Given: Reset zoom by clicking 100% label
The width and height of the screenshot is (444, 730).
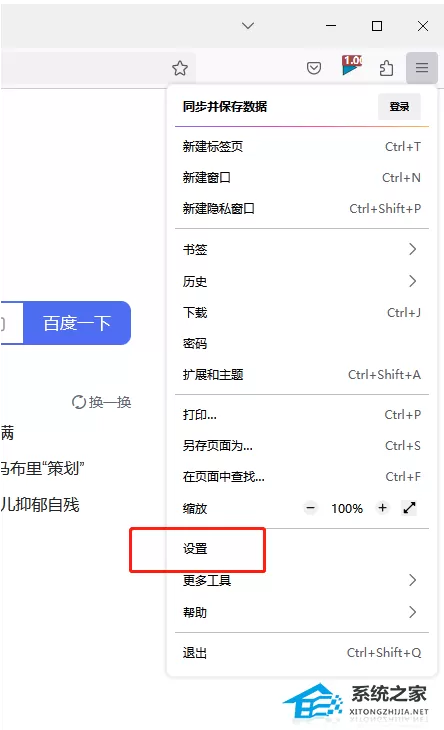Looking at the screenshot, I should point(347,508).
